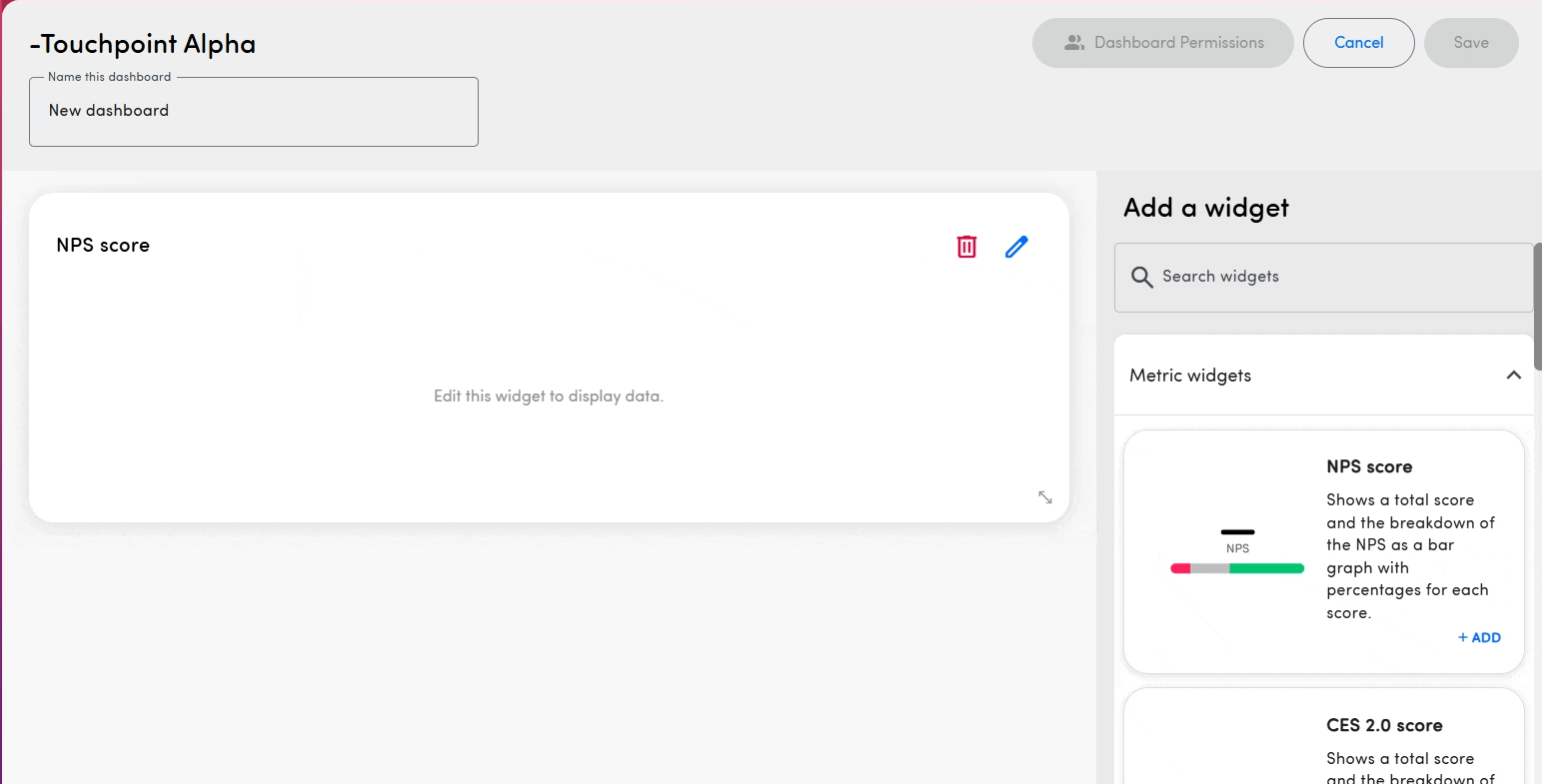Click the pencil icon to edit NPS widget
Image resolution: width=1542 pixels, height=784 pixels.
(1016, 247)
